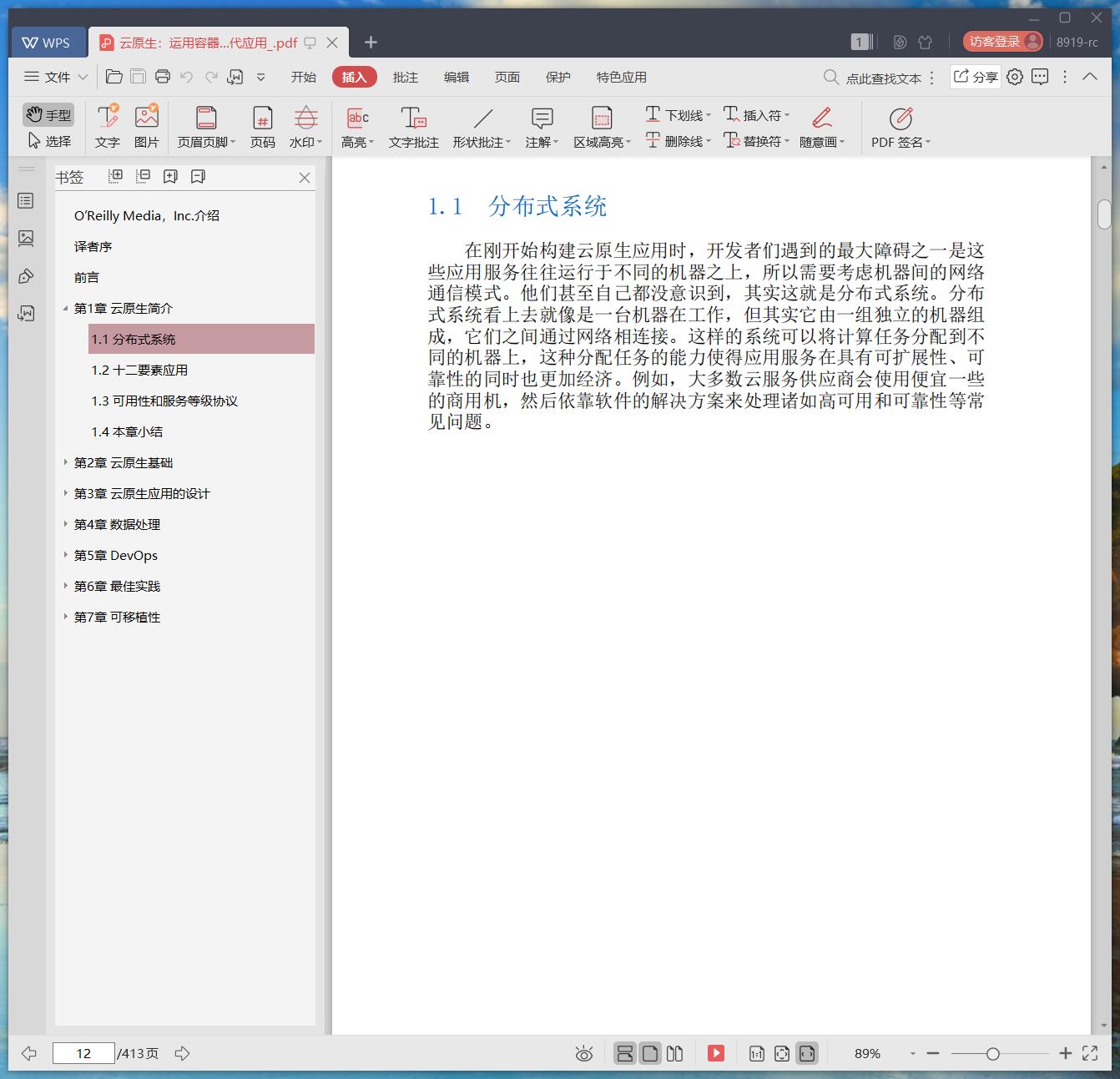Screen dimensions: 1120x1079
Task: Go to the next page arrow
Action: point(182,1053)
